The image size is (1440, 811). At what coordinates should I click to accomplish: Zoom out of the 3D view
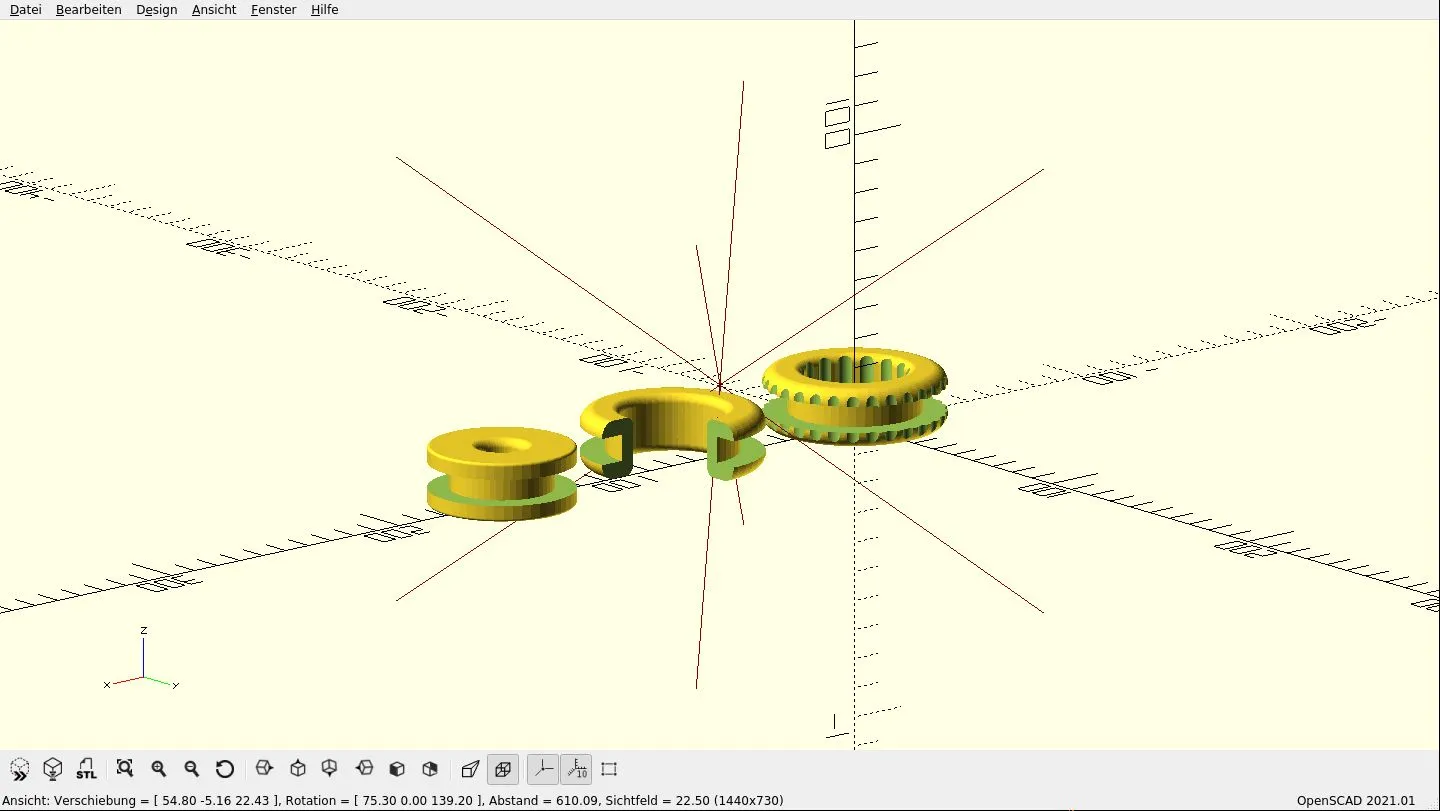pyautogui.click(x=191, y=769)
